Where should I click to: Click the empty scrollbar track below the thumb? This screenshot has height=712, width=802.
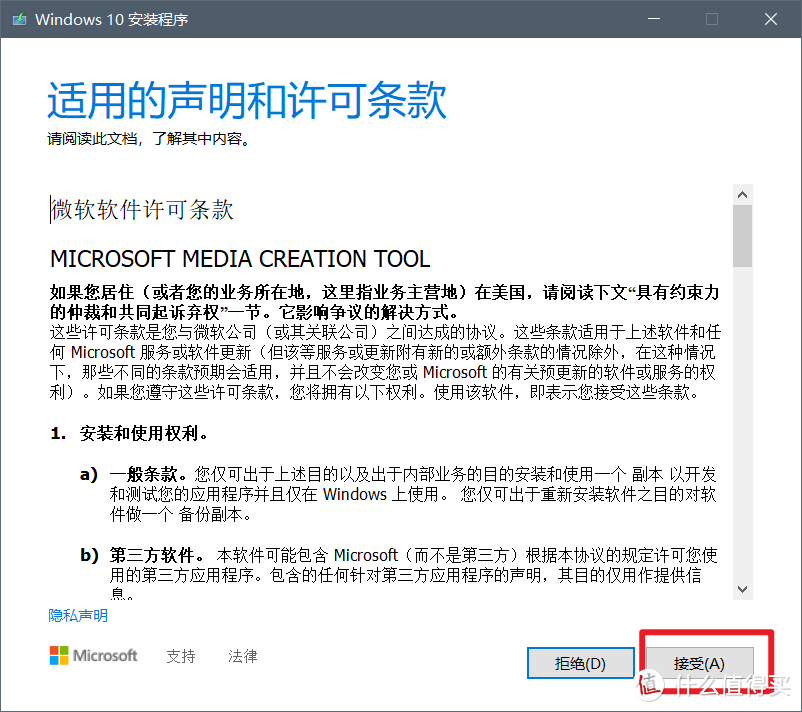pyautogui.click(x=742, y=423)
